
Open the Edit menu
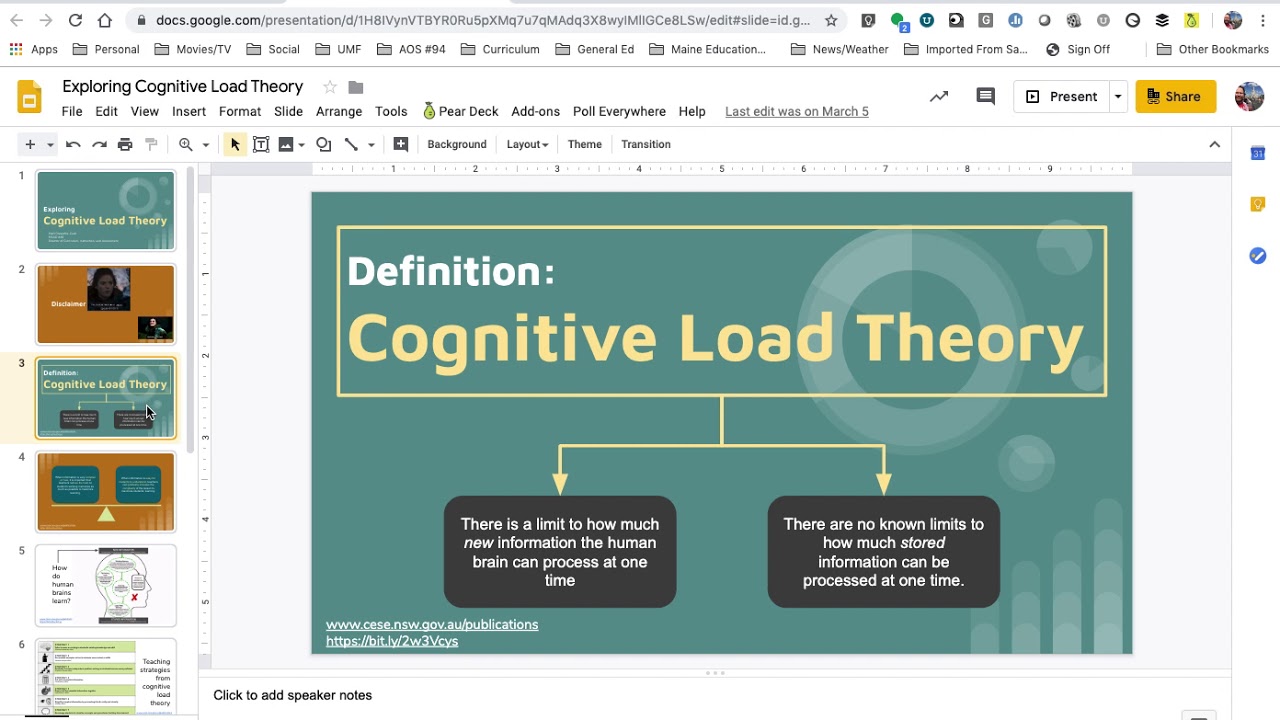[106, 111]
